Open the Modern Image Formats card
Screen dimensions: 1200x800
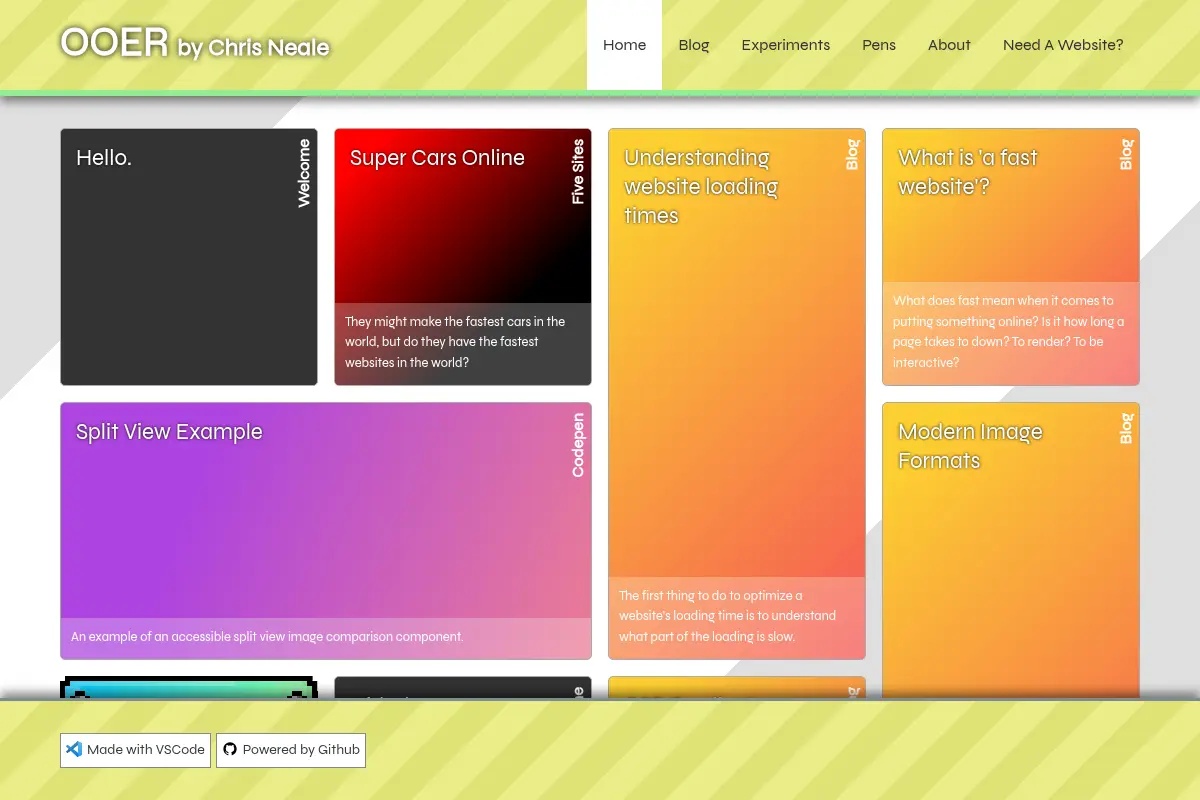tap(1011, 551)
